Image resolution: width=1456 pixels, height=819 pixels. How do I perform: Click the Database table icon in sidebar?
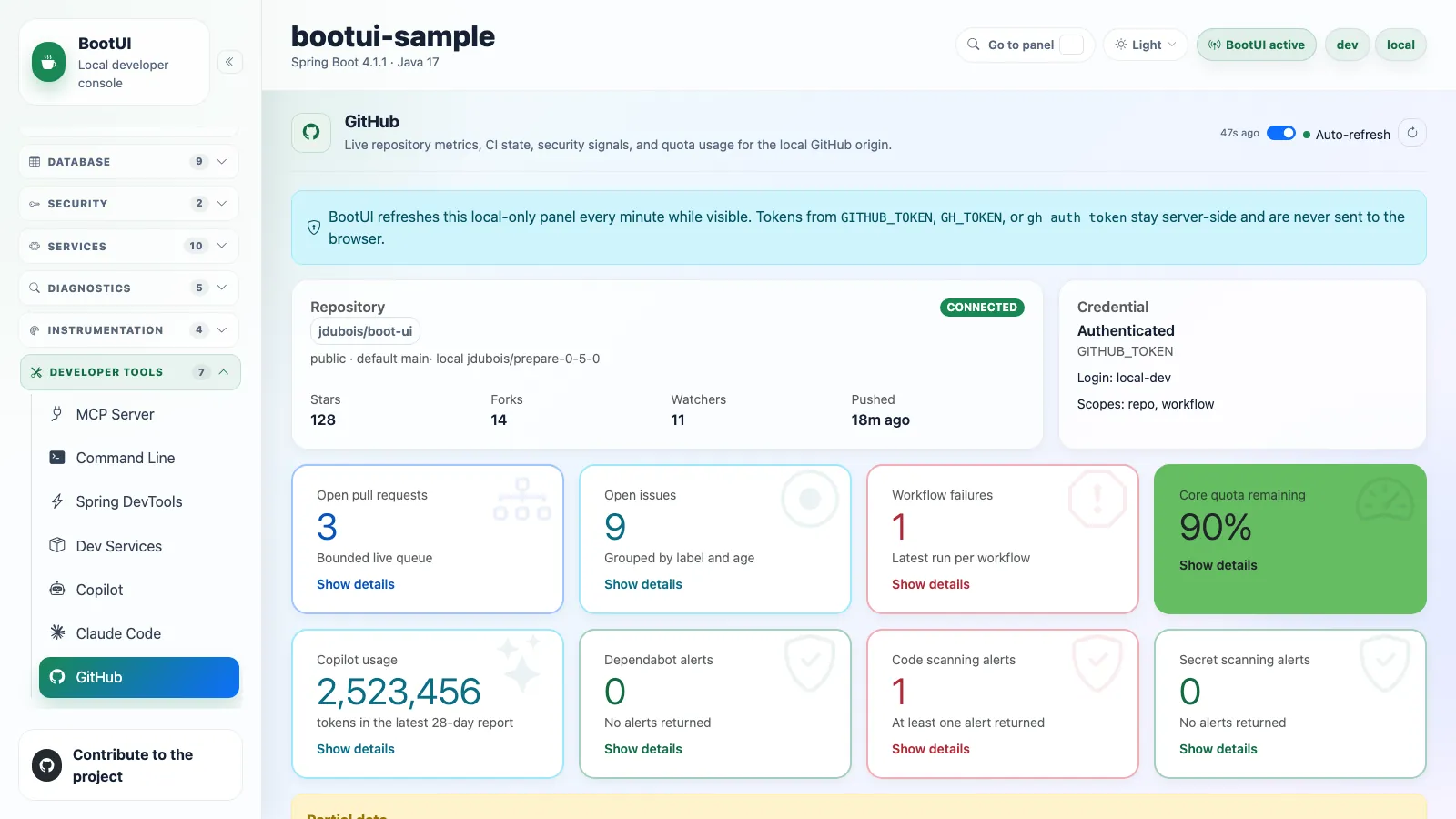[35, 161]
